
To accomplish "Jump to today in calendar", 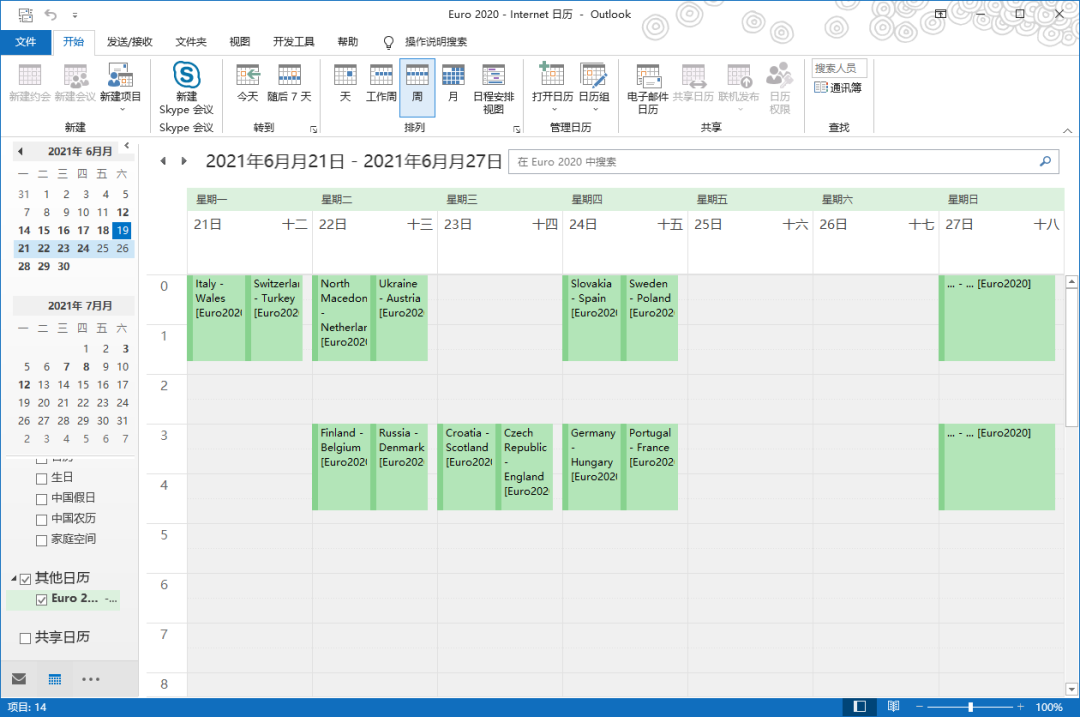I will click(x=248, y=83).
